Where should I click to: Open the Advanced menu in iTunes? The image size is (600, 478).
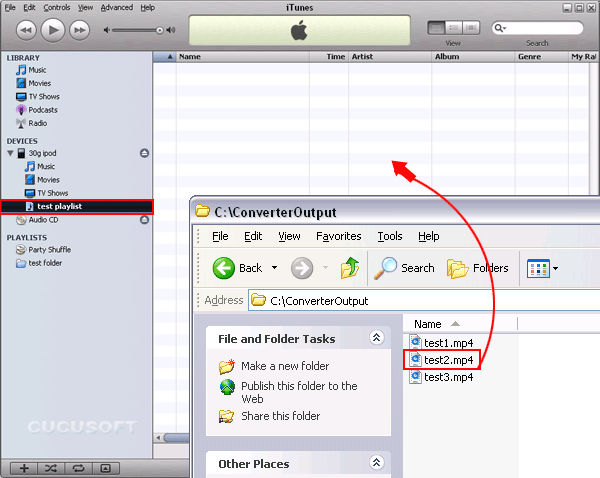point(119,7)
